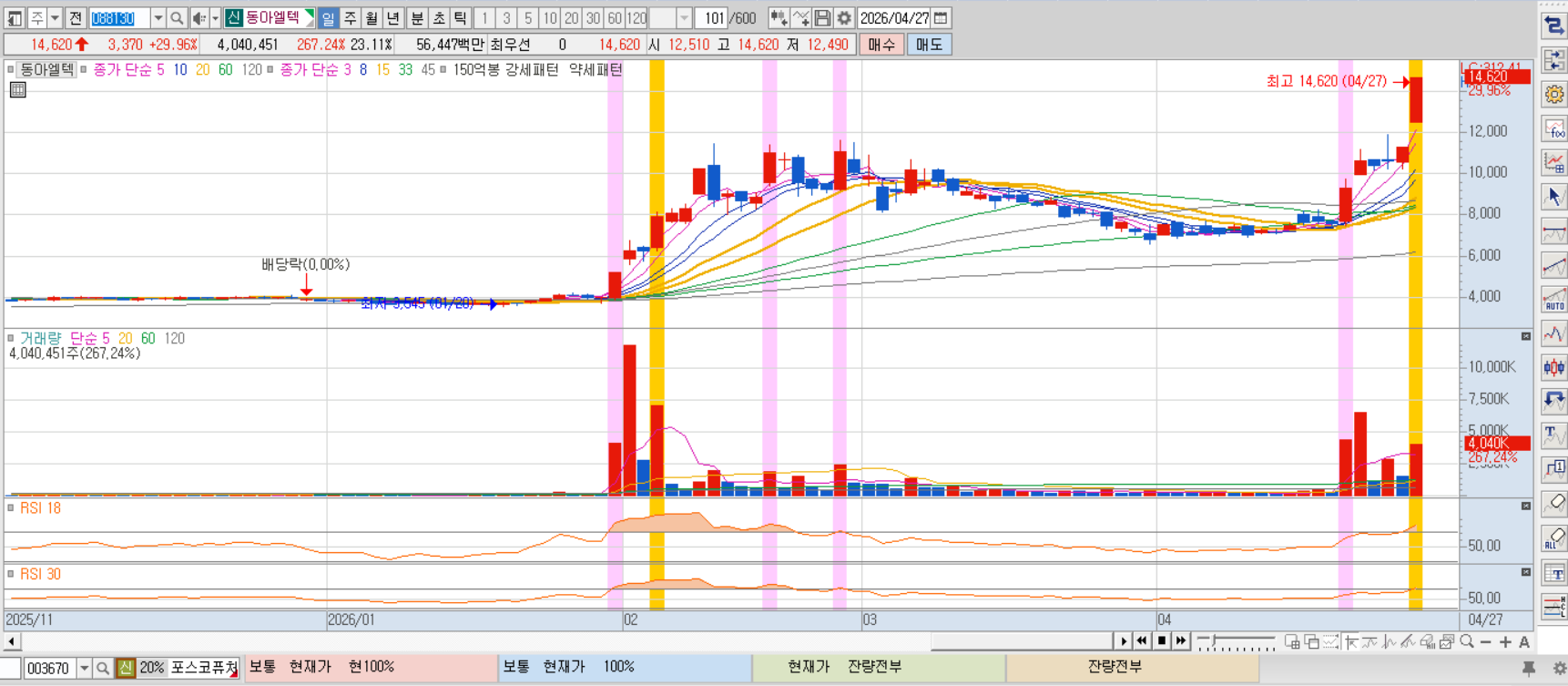Switch to second 초 chart period

pos(439,18)
